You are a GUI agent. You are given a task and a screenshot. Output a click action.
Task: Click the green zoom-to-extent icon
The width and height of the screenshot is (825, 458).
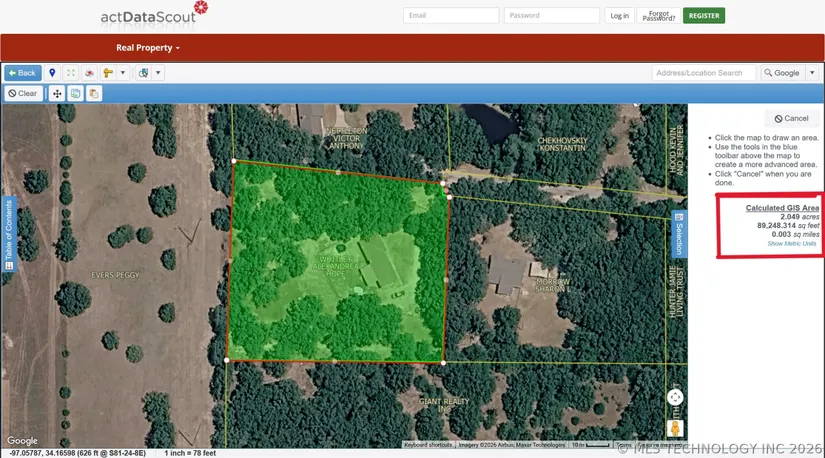(71, 73)
